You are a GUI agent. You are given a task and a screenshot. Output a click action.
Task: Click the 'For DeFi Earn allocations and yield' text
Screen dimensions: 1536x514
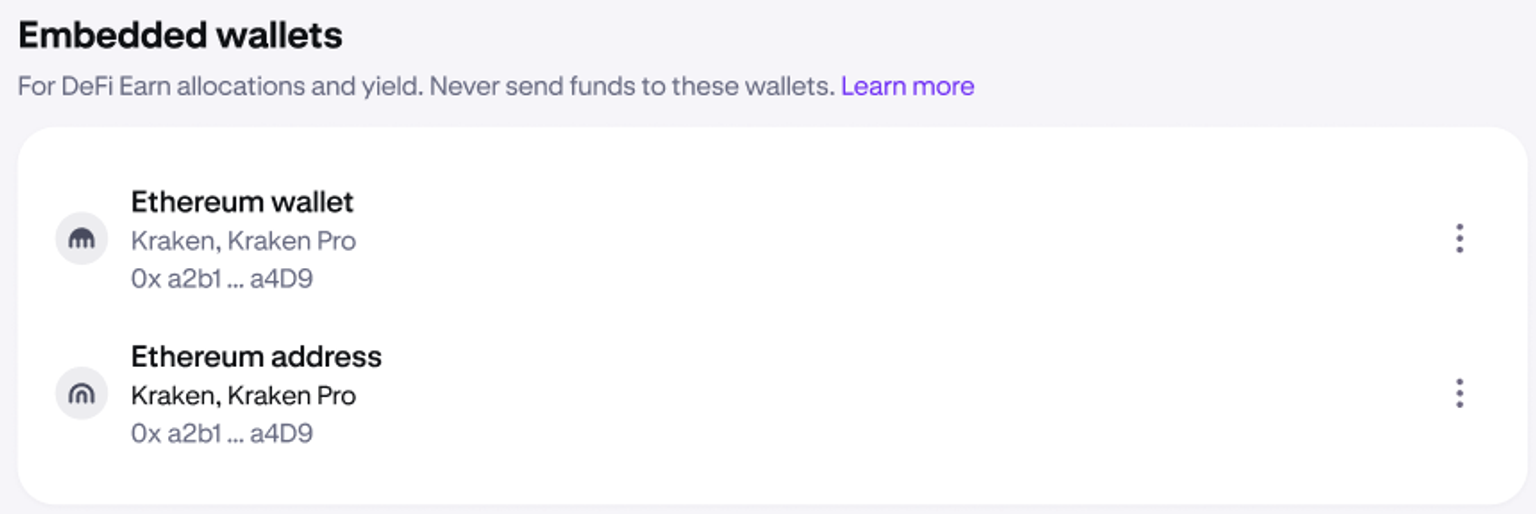point(220,86)
